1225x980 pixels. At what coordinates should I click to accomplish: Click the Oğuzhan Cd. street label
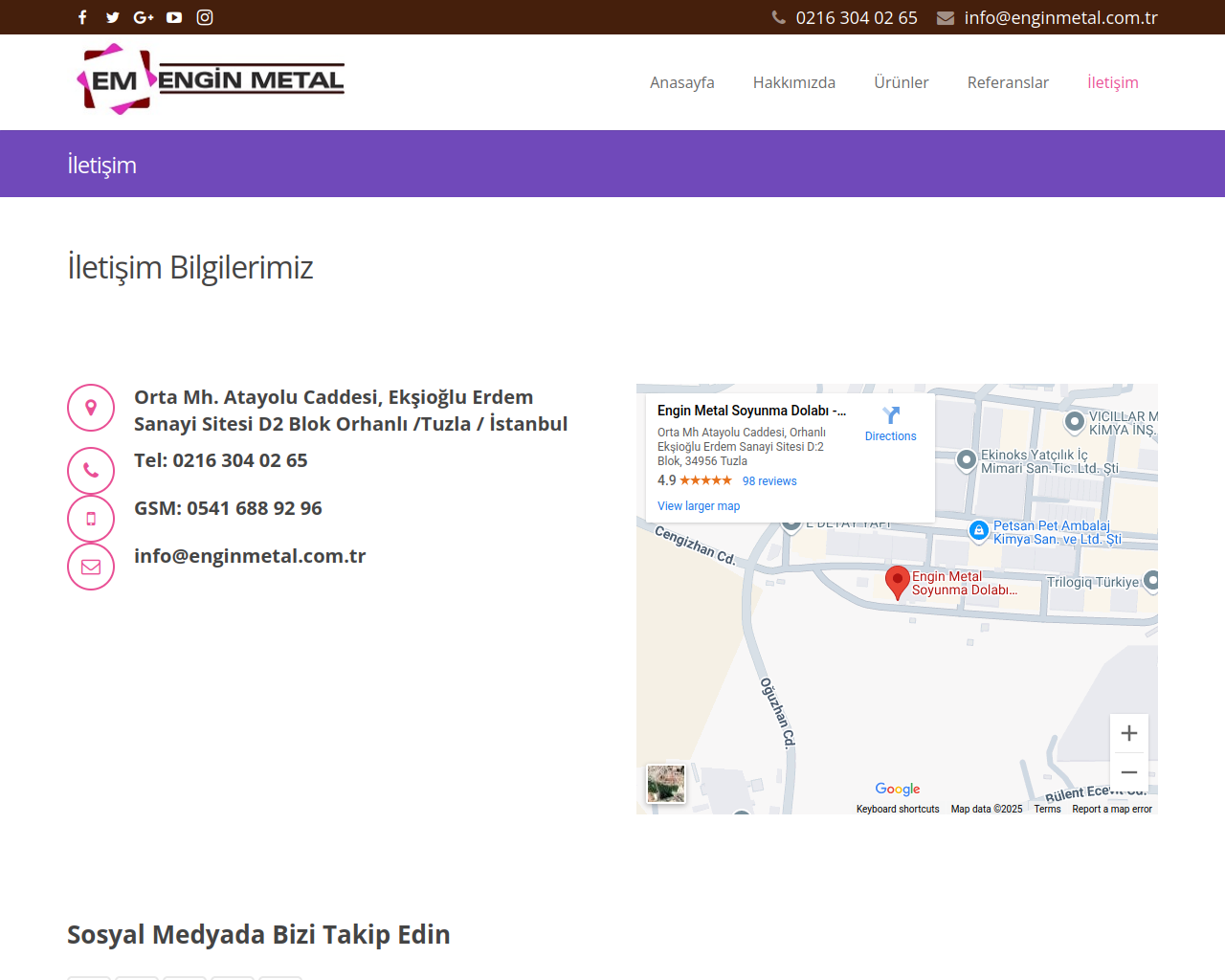point(777,712)
